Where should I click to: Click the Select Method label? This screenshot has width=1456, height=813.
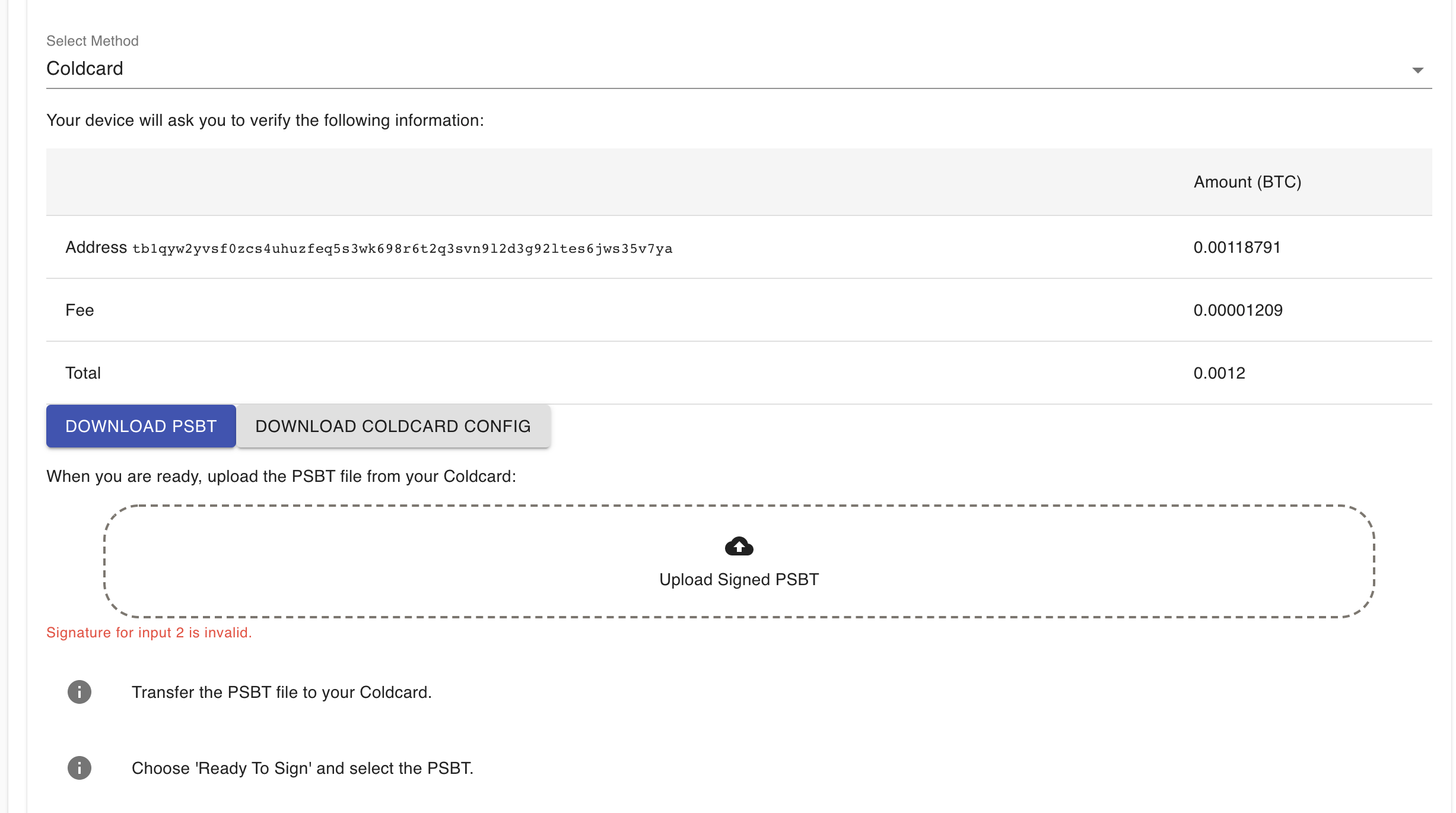[x=92, y=40]
